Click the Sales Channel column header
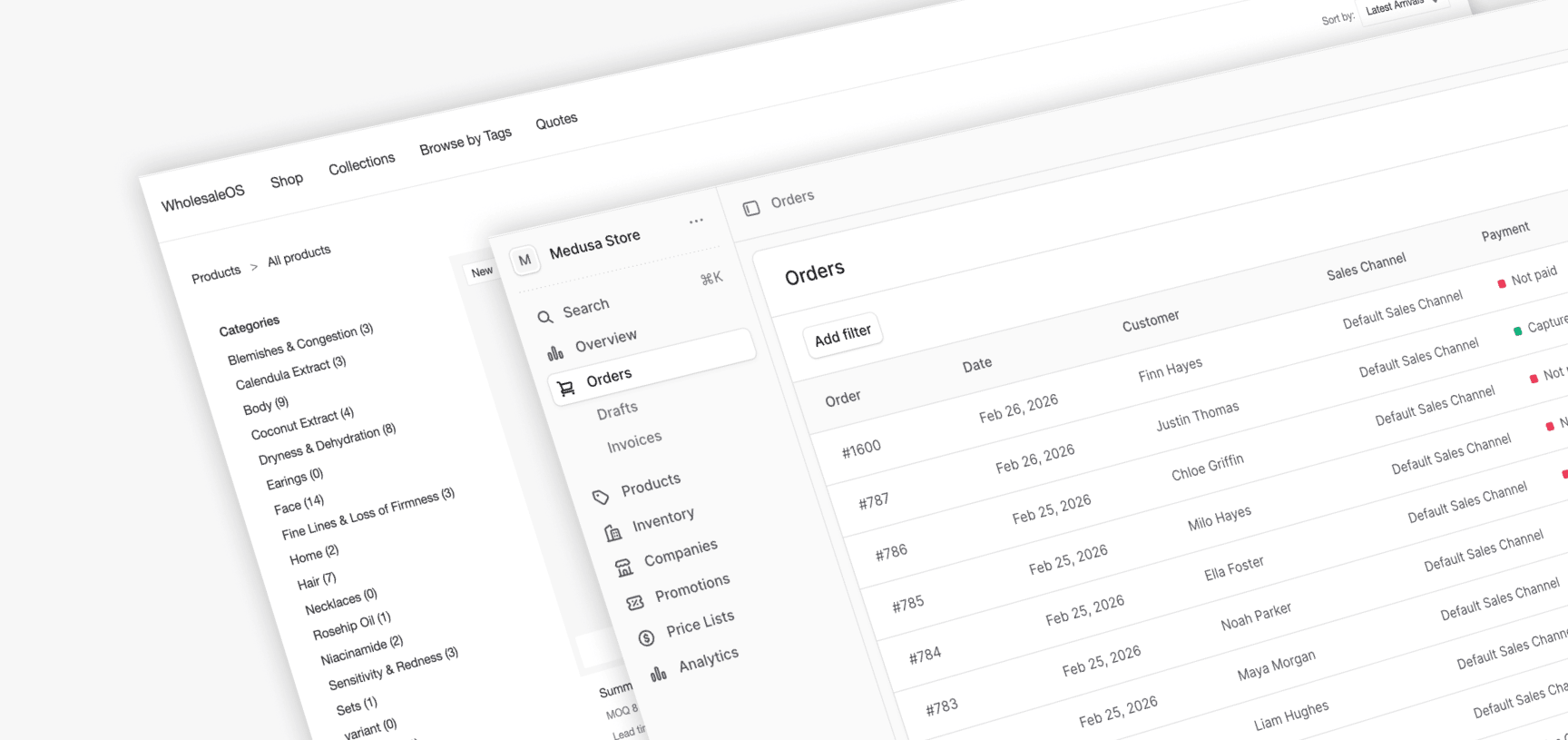Image resolution: width=1568 pixels, height=740 pixels. [1366, 266]
